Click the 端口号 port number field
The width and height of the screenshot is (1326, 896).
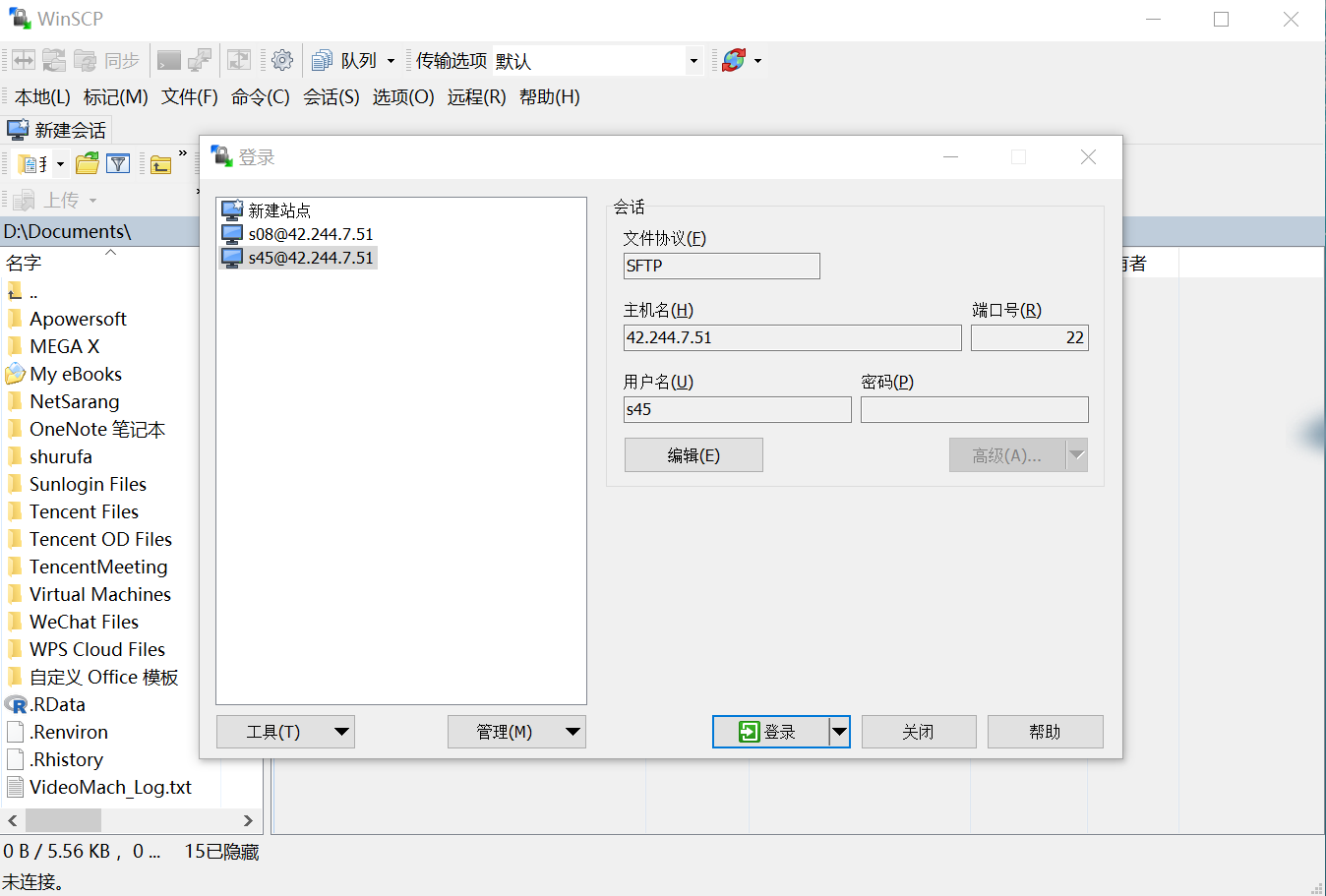[x=1030, y=337]
